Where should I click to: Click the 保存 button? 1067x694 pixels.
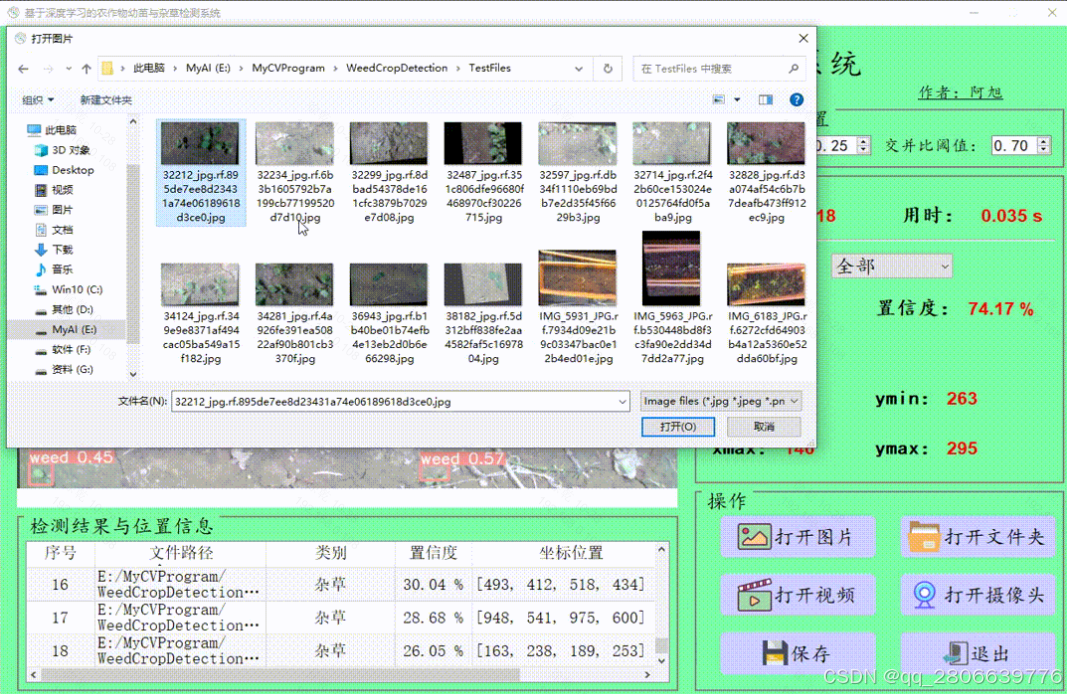798,653
